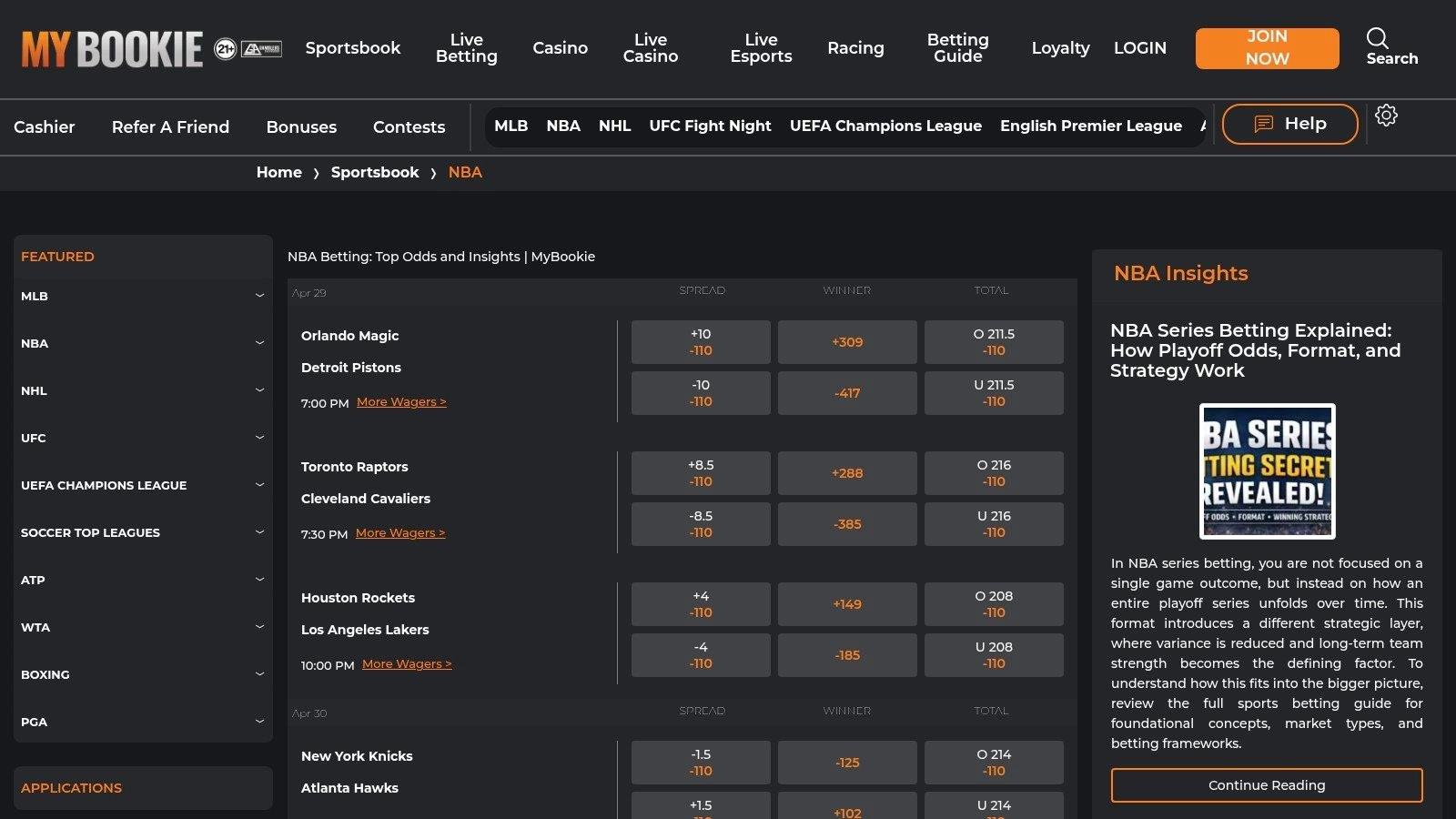Expand the SOCCER TOP LEAGUES section
The image size is (1456, 819).
259,532
